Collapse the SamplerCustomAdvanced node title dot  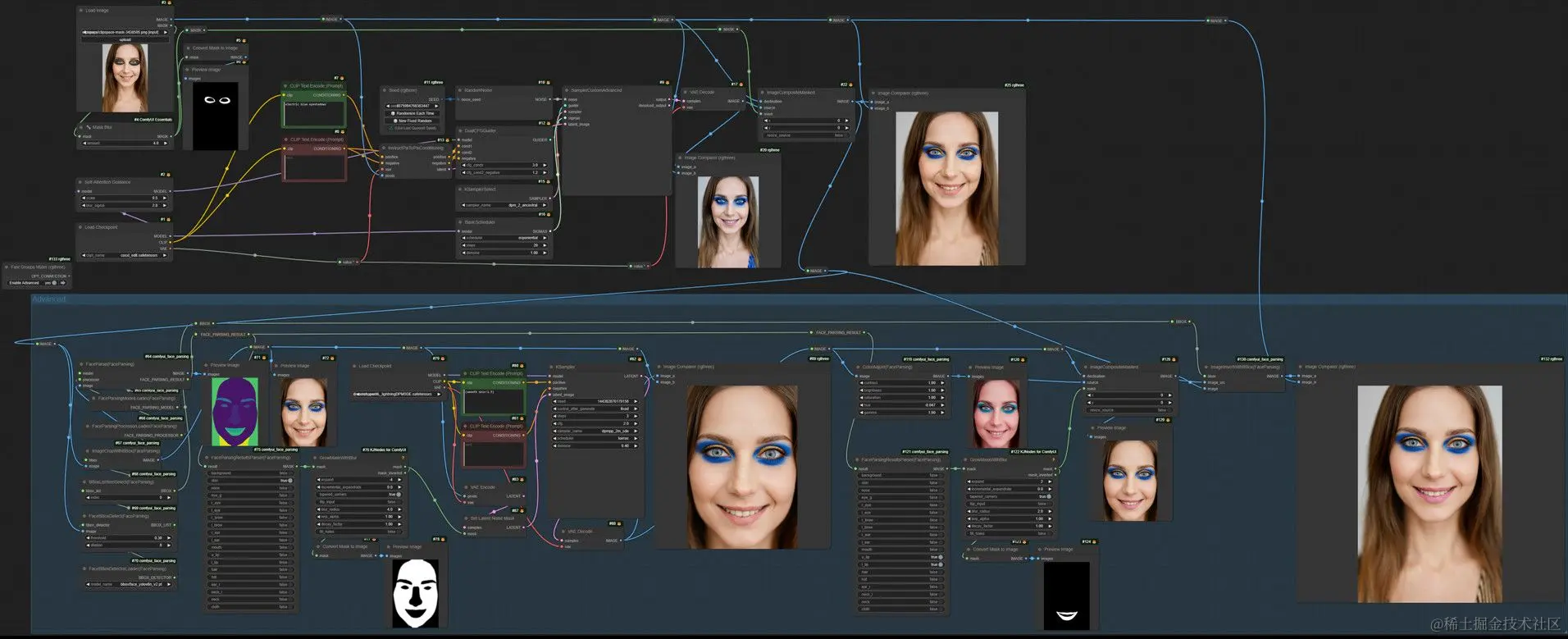[567, 90]
